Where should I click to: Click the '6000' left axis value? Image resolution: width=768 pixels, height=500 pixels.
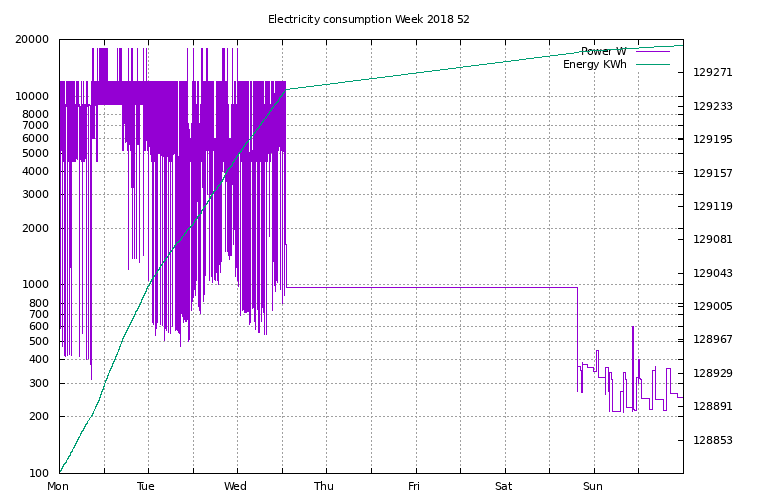click(x=35, y=138)
